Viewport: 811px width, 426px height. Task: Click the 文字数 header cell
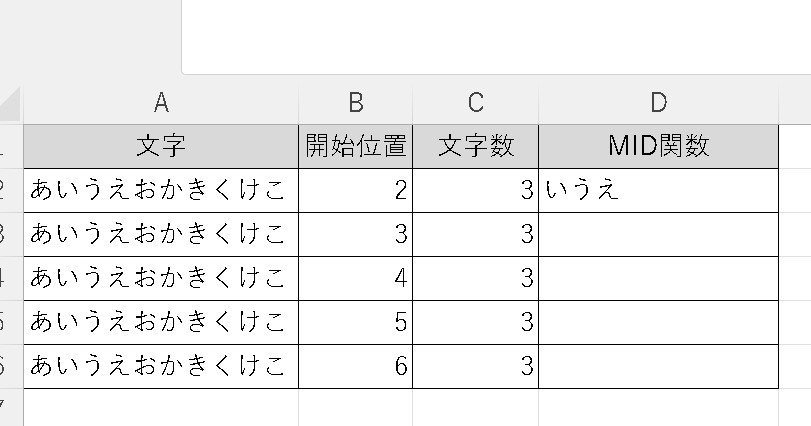475,146
